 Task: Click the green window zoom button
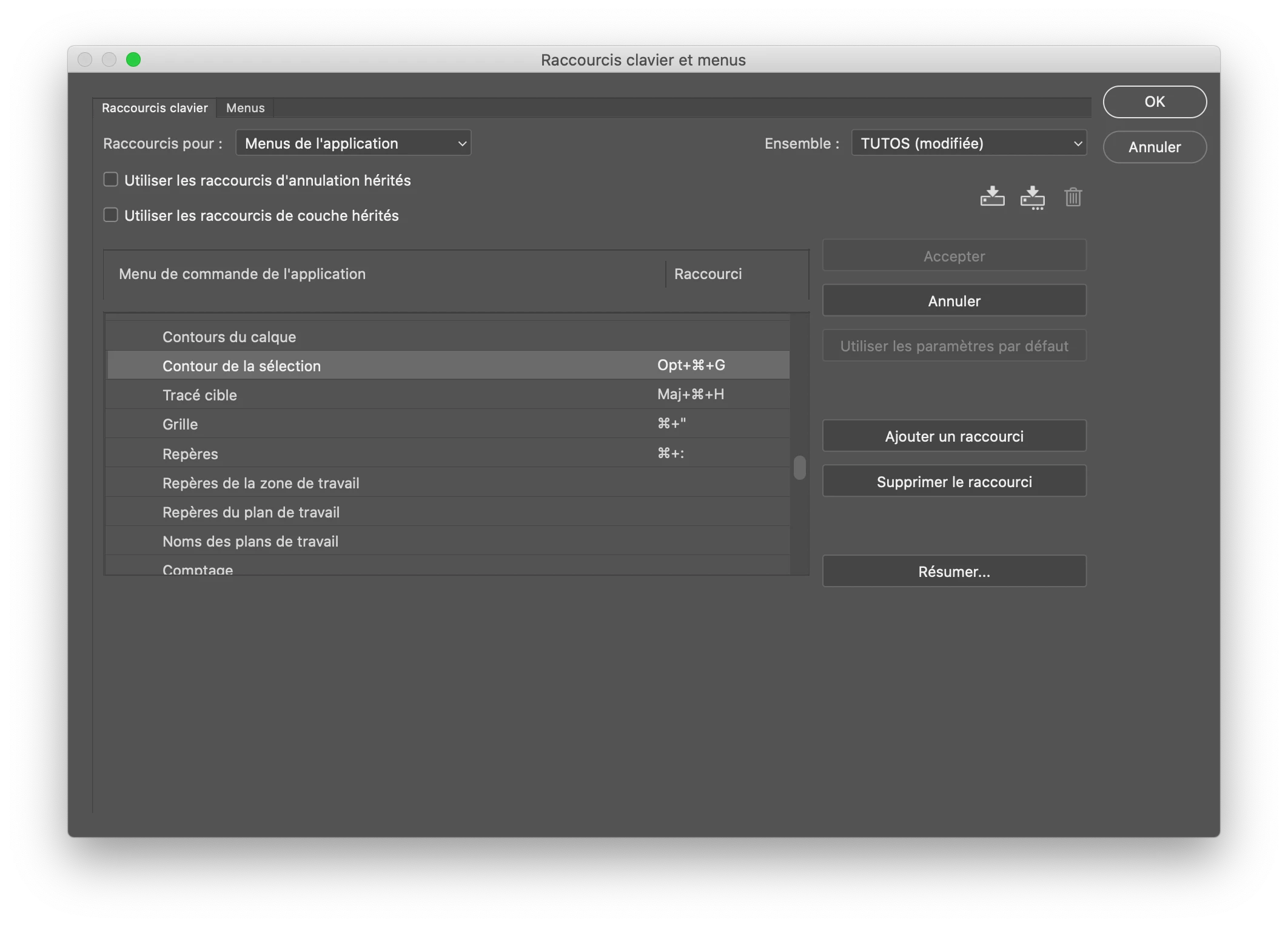(x=133, y=59)
